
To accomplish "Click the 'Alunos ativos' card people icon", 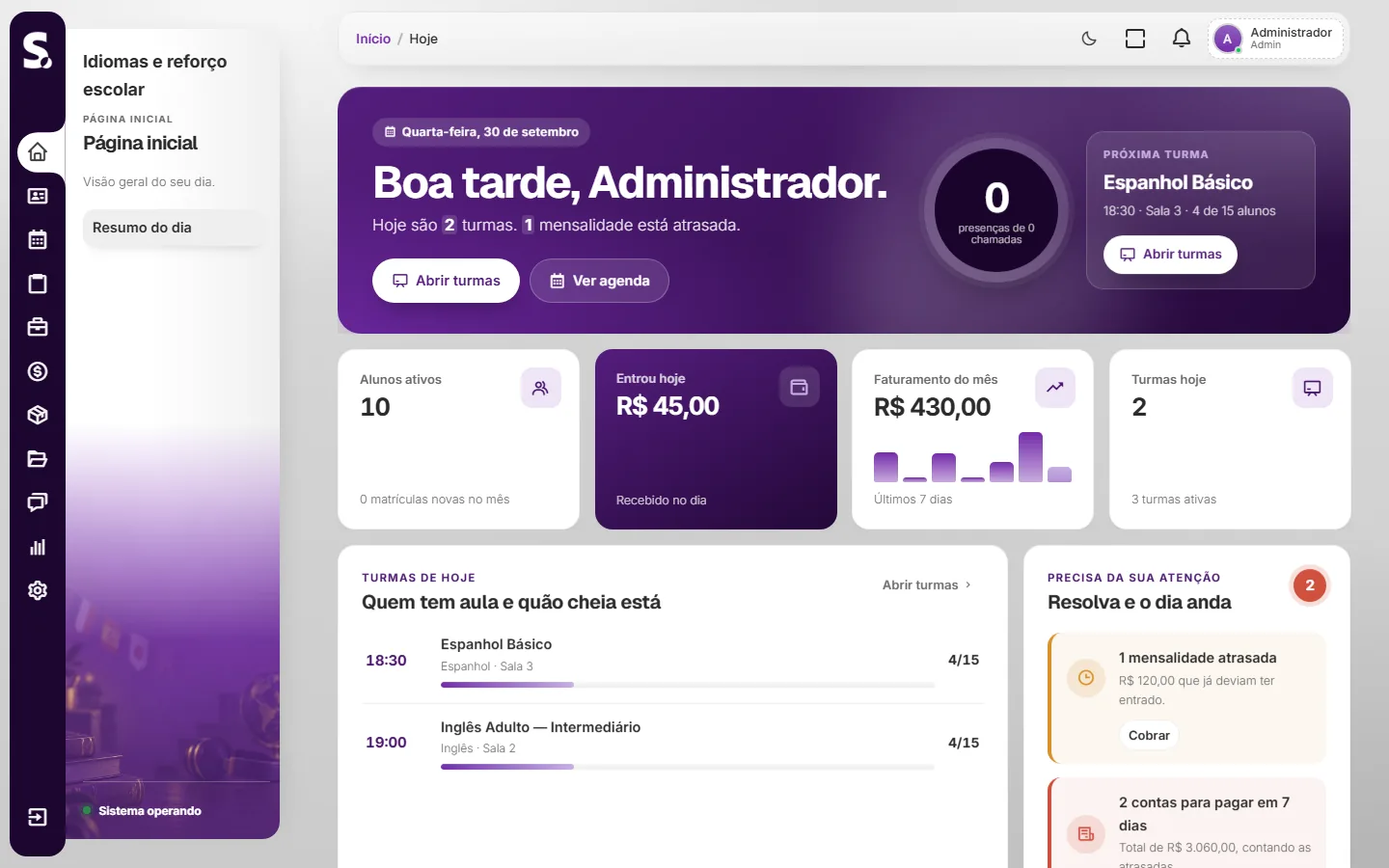I will (540, 388).
